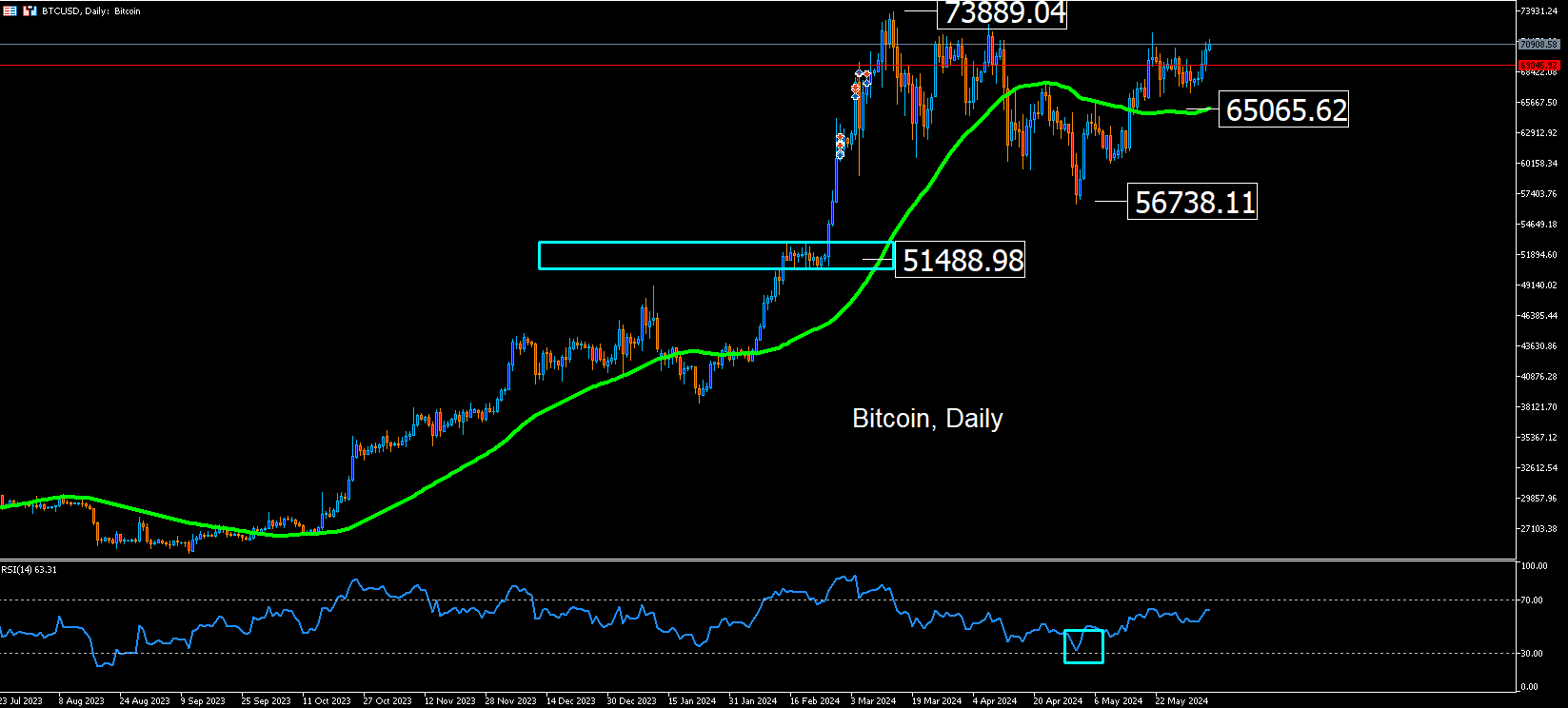Click 38121.70 on the price scale
The image size is (1568, 708).
click(x=1539, y=407)
